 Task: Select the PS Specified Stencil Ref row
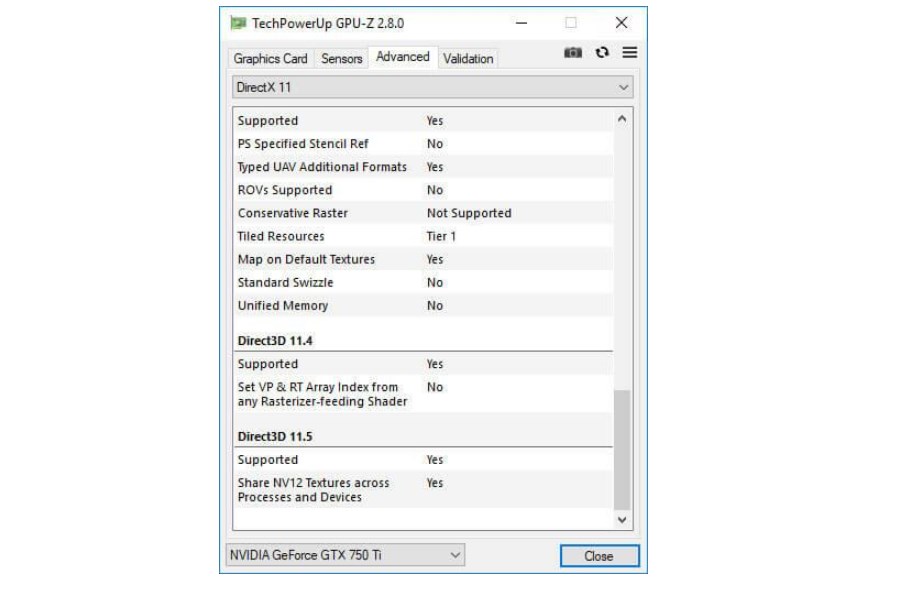(x=424, y=144)
